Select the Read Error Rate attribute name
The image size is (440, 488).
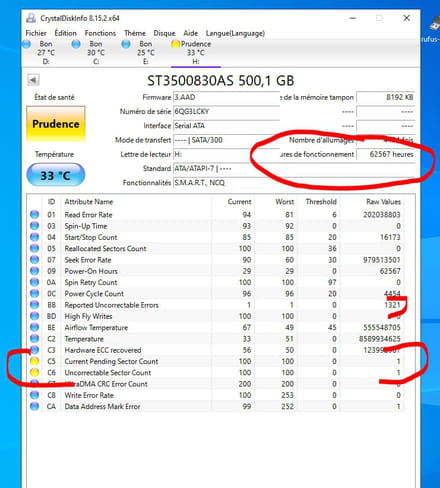point(88,215)
